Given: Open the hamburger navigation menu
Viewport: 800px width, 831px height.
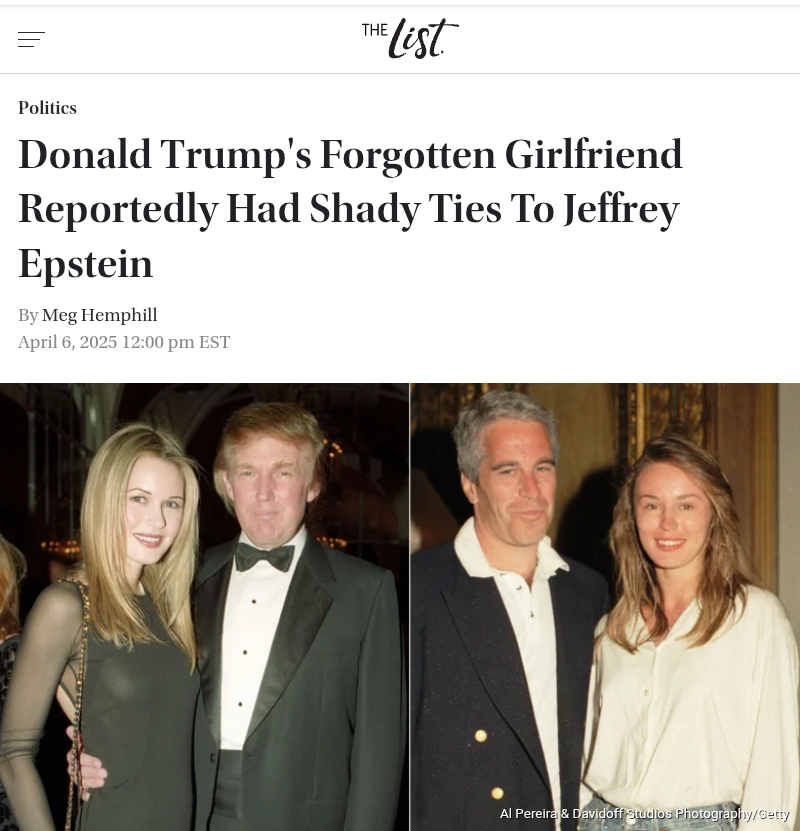Looking at the screenshot, I should [x=31, y=39].
